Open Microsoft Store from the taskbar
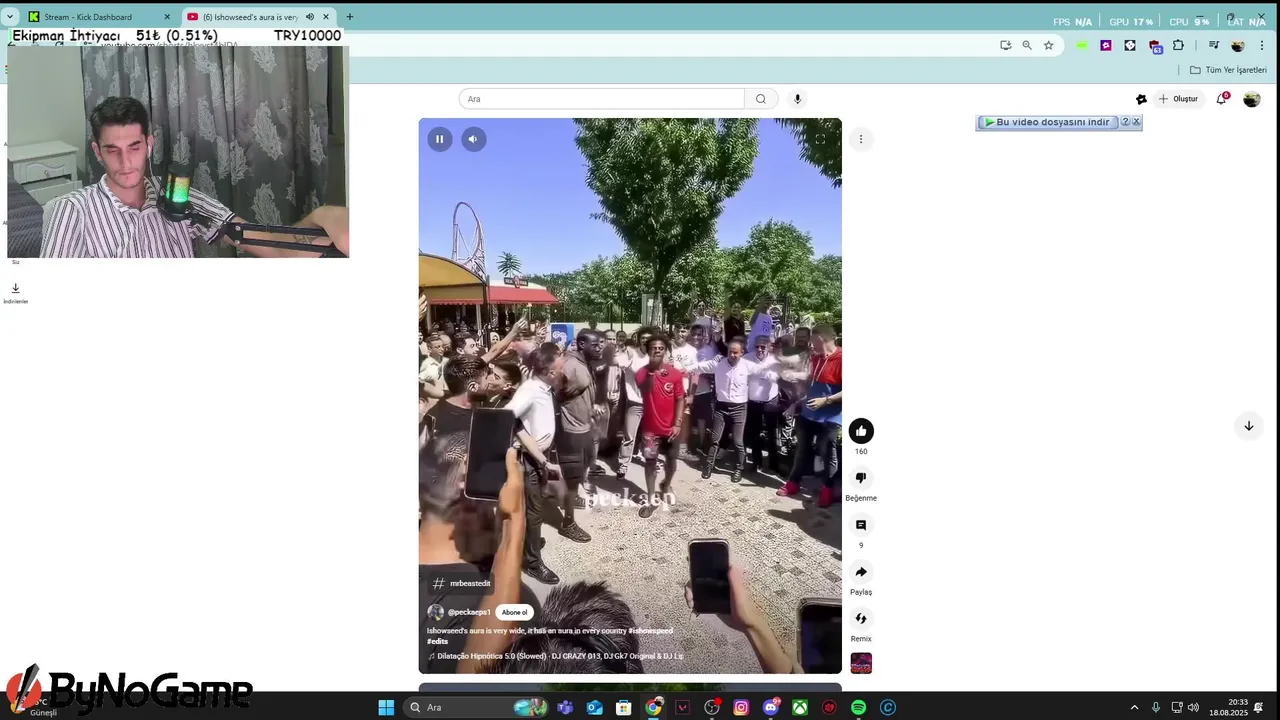The height and width of the screenshot is (720, 1280). pos(624,707)
